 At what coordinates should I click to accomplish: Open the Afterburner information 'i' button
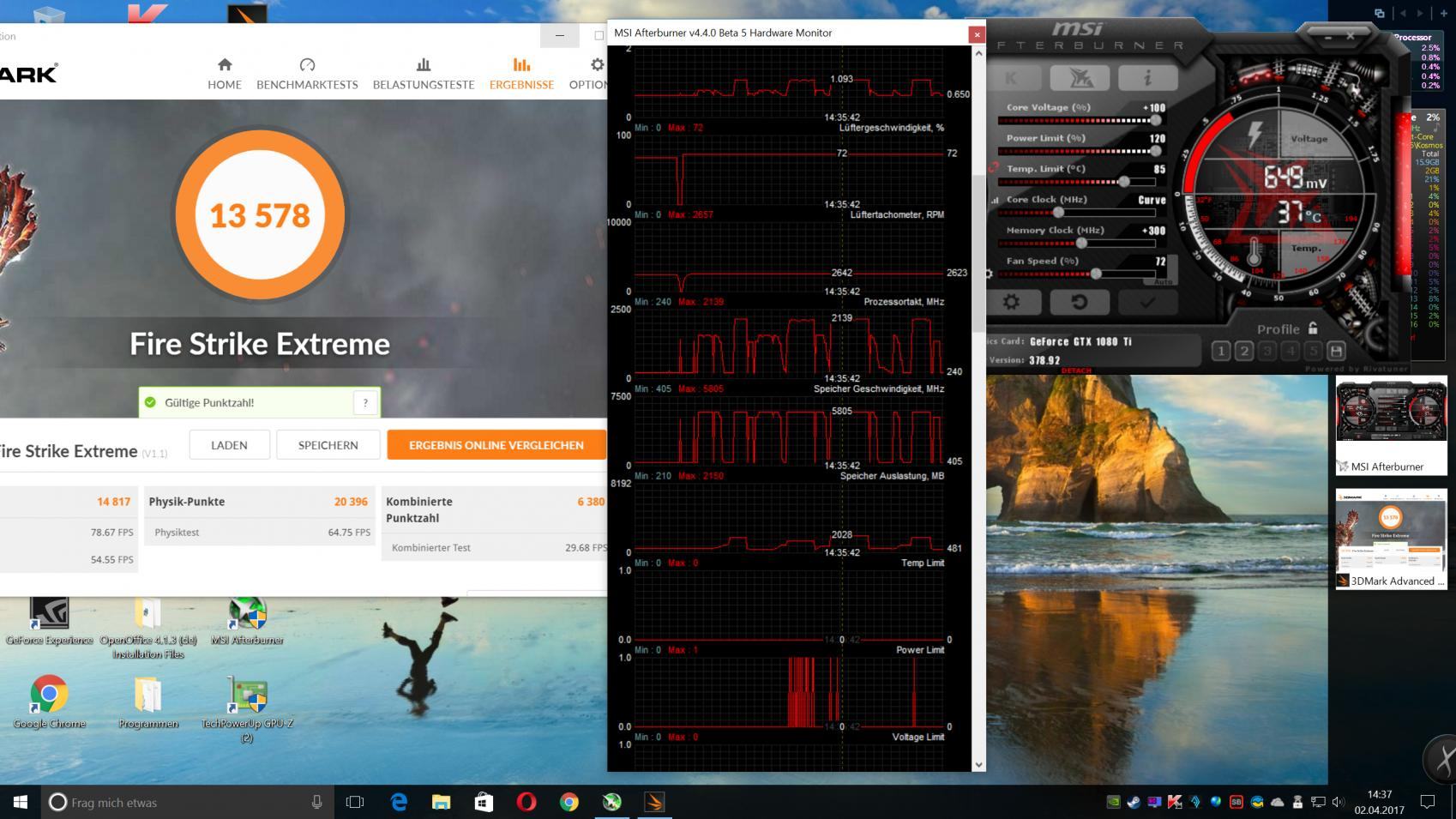point(1147,77)
